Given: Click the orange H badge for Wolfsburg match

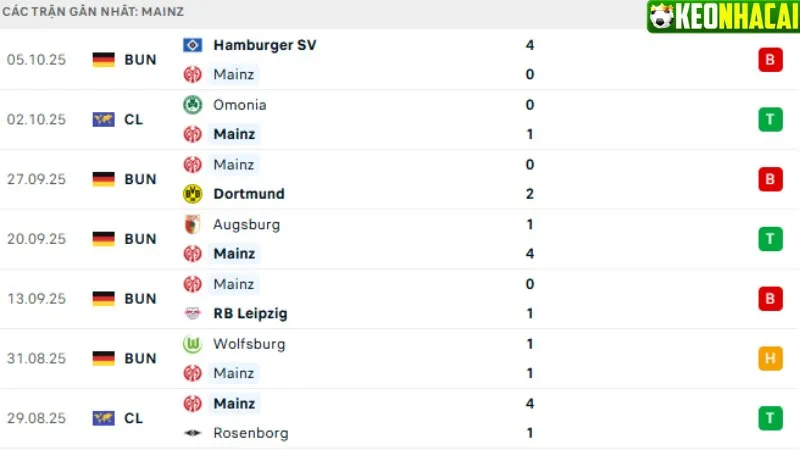Looking at the screenshot, I should coord(769,359).
